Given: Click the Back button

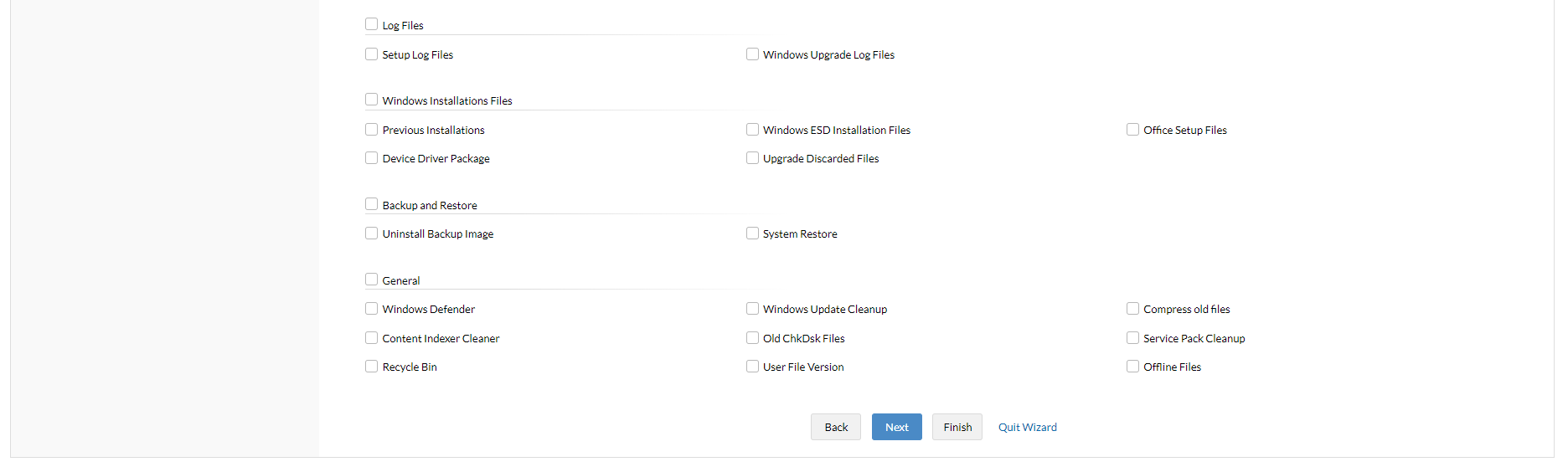Looking at the screenshot, I should coord(835,427).
